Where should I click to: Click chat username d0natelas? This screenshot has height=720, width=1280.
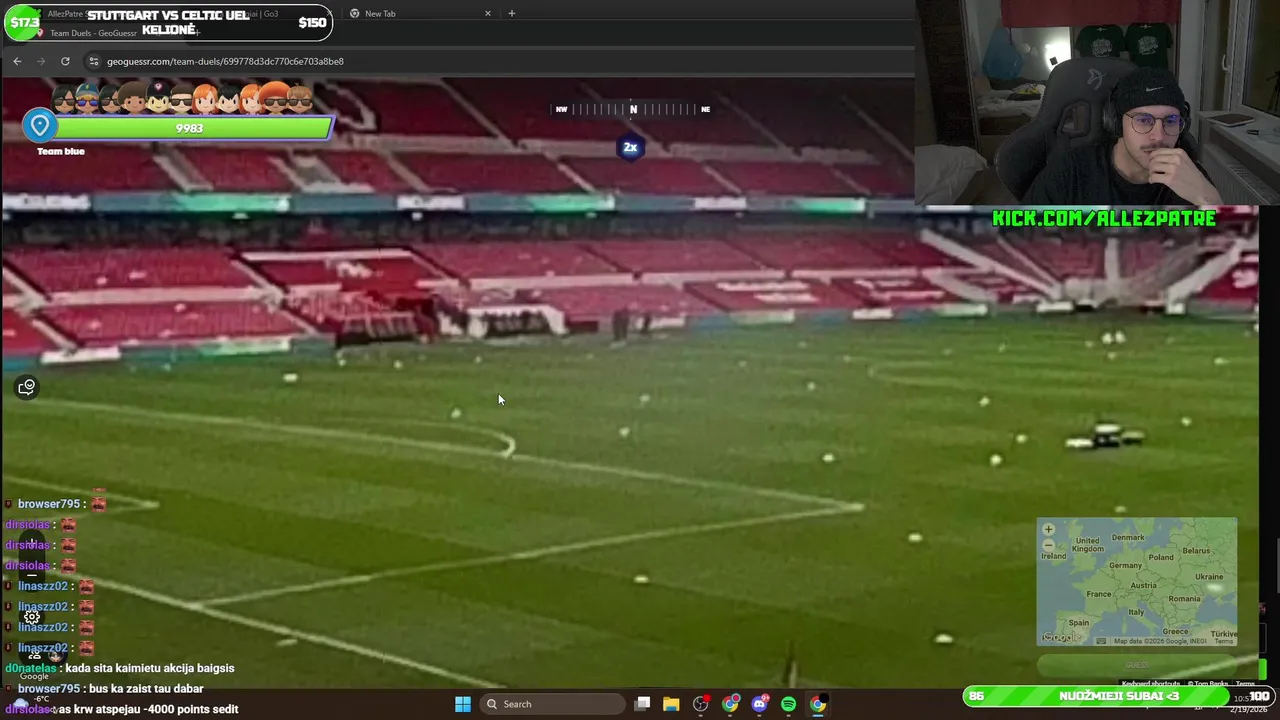(x=31, y=668)
